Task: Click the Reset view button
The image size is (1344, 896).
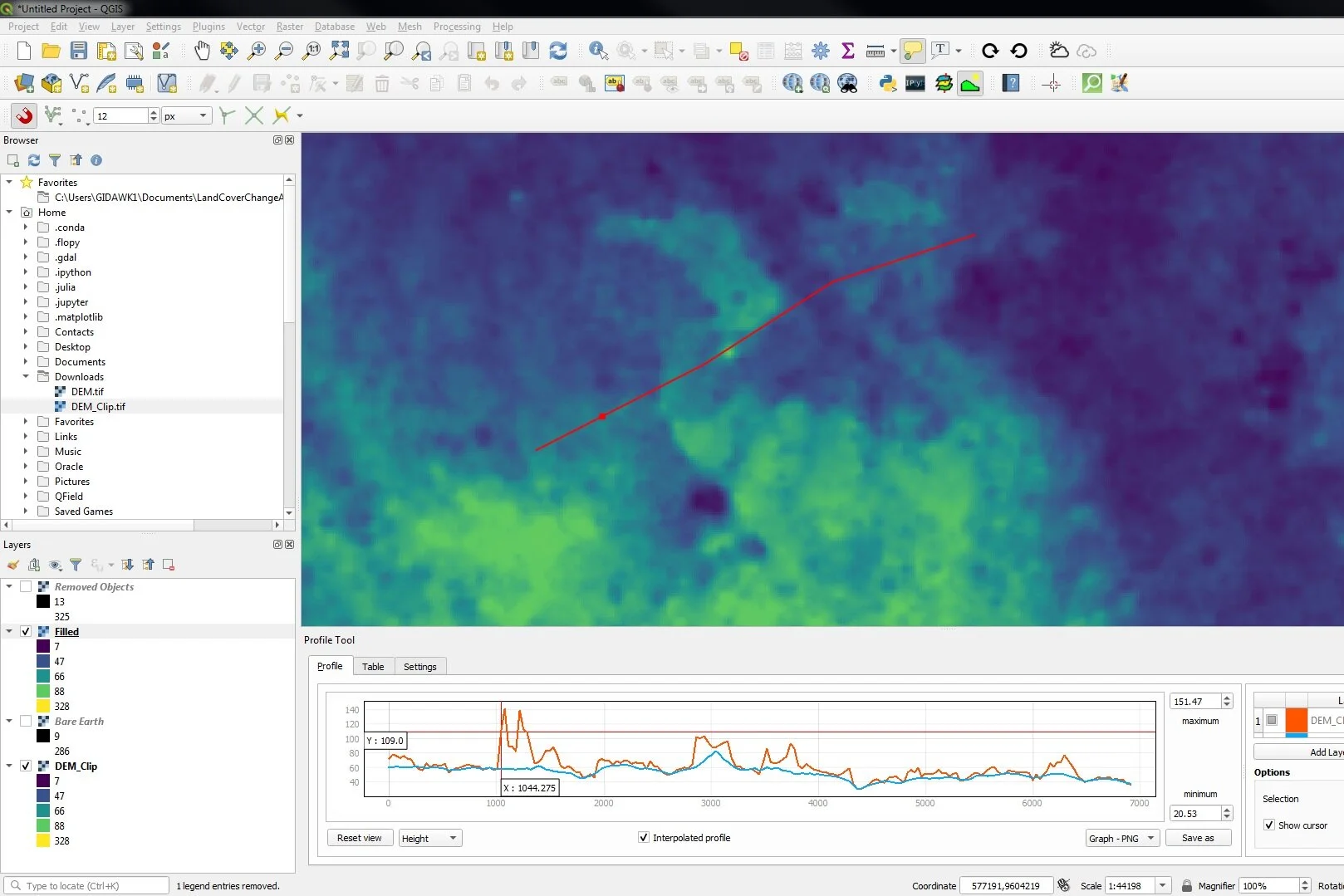Action: 360,837
